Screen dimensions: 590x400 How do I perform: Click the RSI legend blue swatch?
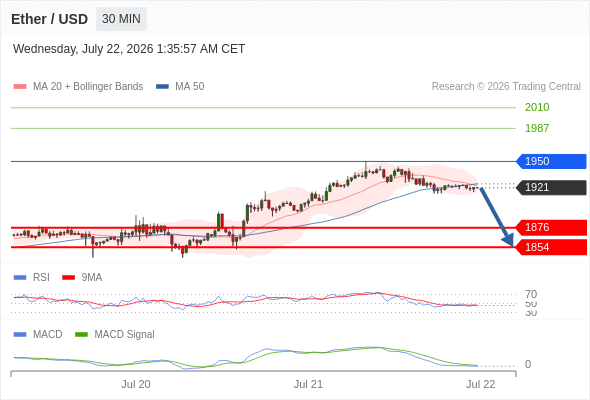click(20, 278)
